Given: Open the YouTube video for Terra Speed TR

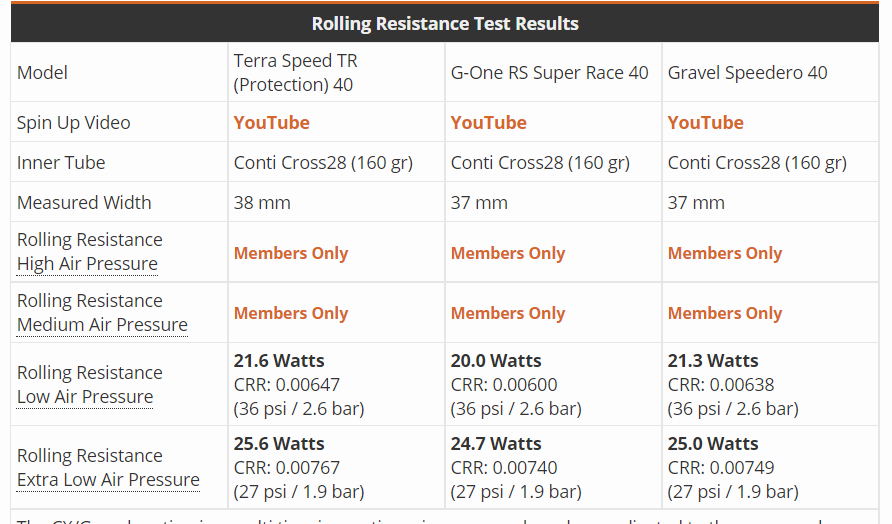Looking at the screenshot, I should pyautogui.click(x=271, y=123).
